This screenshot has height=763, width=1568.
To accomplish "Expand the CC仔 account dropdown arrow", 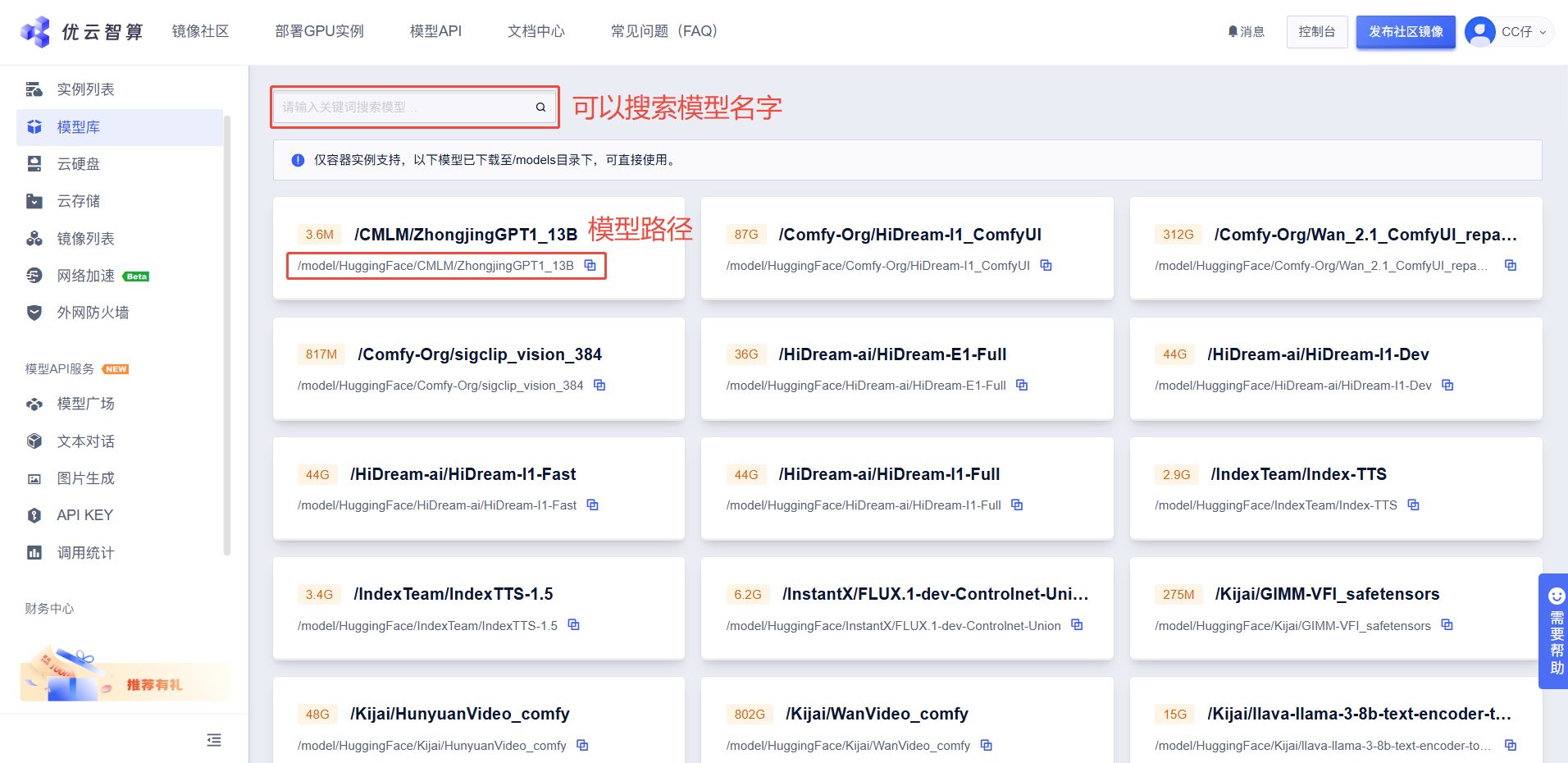I will [1543, 33].
